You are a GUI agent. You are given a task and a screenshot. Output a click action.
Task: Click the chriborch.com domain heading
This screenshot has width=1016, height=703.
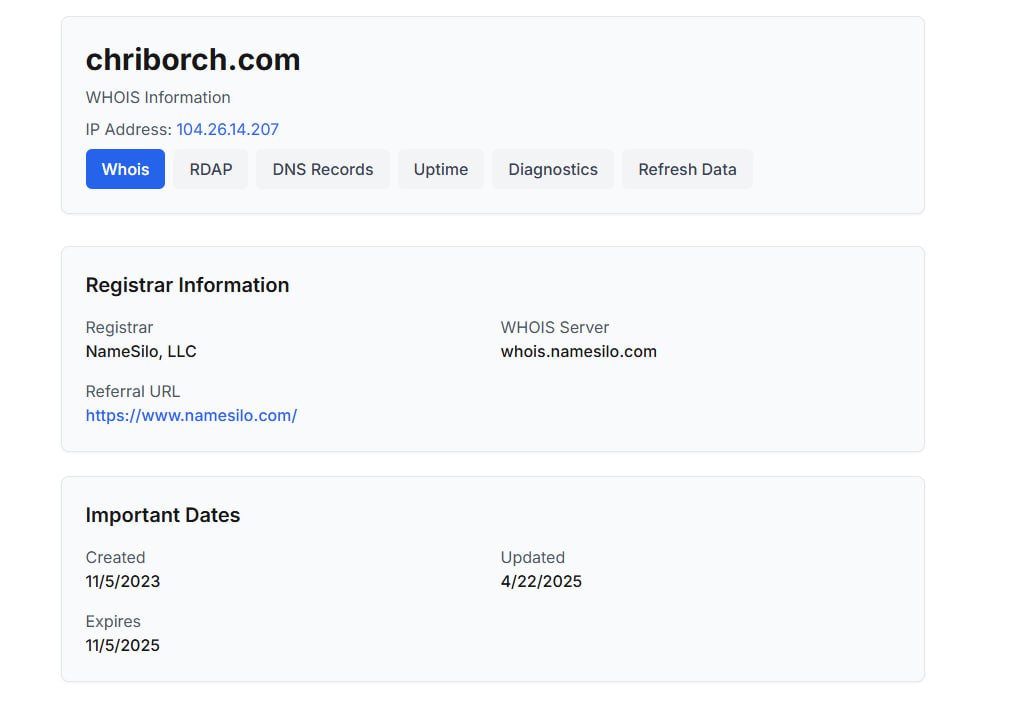[193, 60]
